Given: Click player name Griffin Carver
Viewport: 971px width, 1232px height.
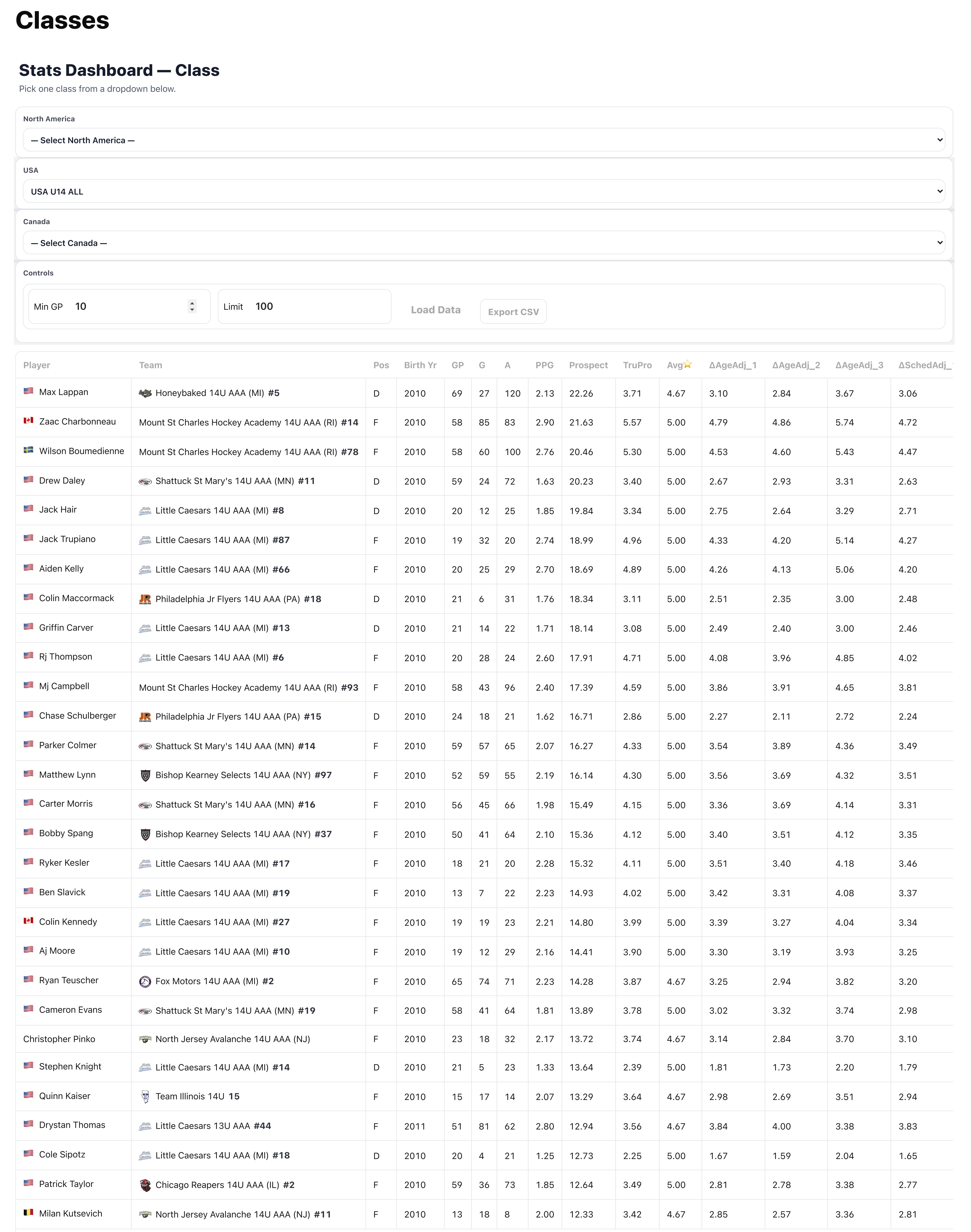Looking at the screenshot, I should point(66,628).
